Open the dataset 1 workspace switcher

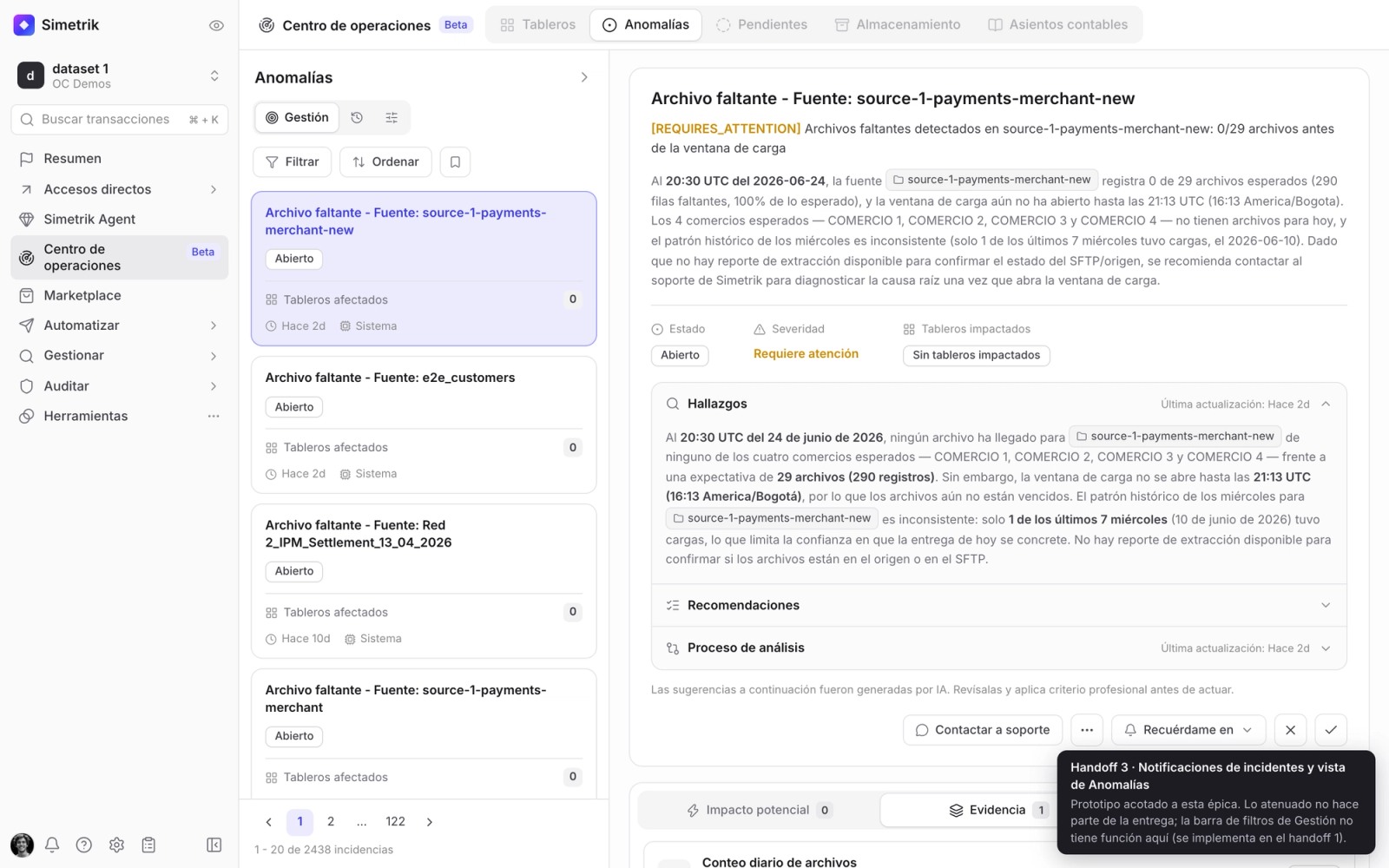(x=120, y=76)
